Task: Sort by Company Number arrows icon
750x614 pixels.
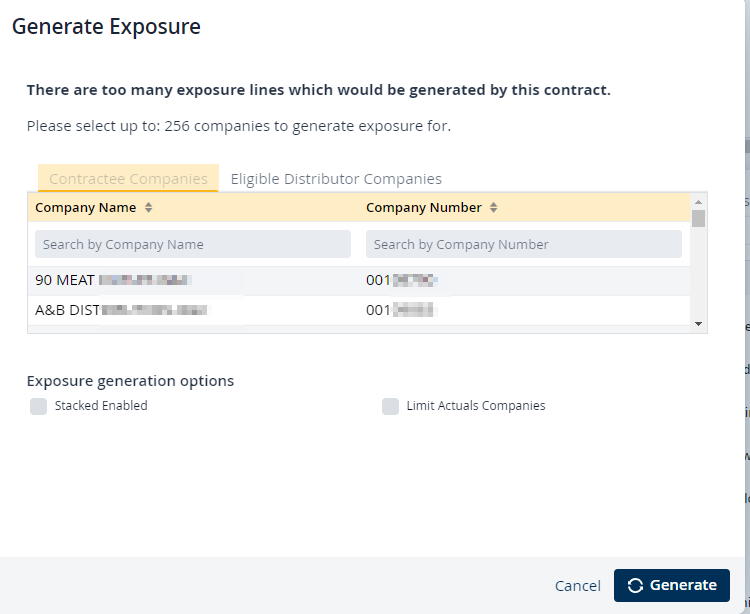Action: tap(494, 208)
